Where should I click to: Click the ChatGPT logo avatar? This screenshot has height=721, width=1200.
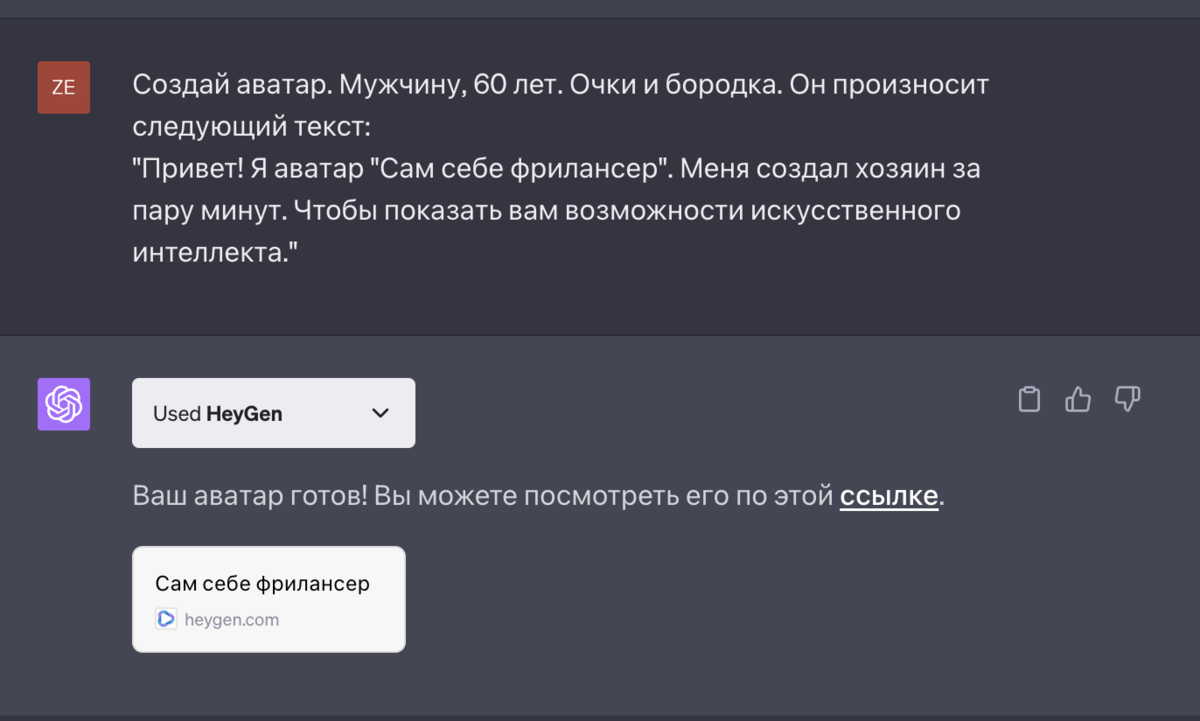[63, 404]
